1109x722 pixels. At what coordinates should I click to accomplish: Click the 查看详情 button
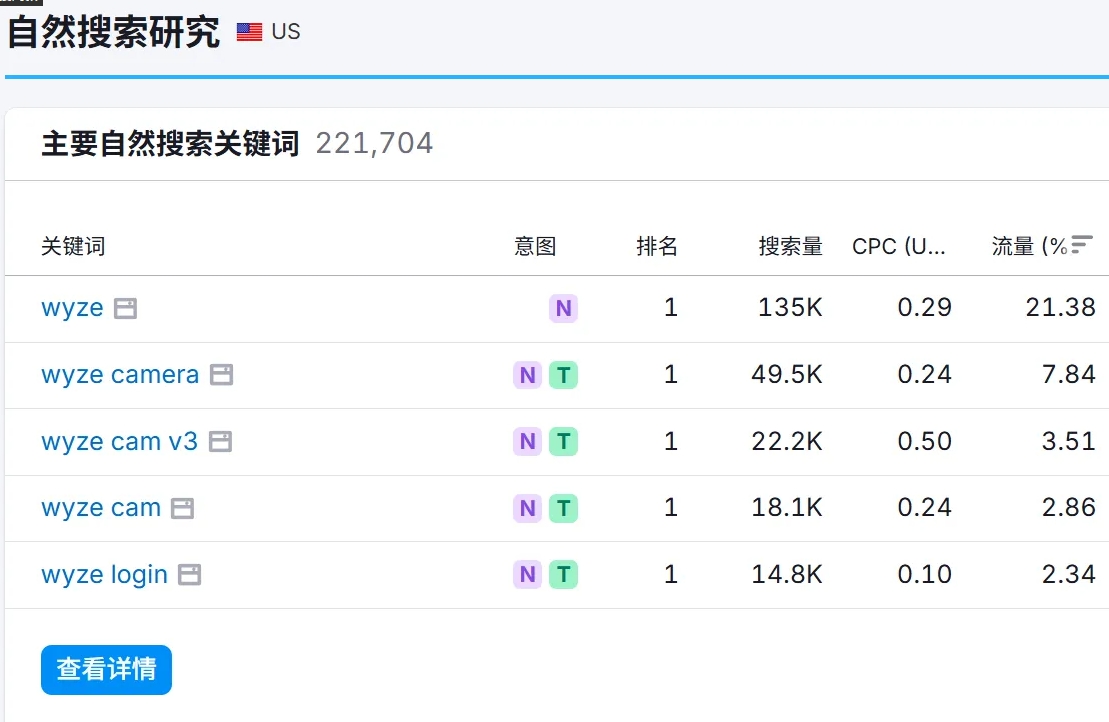(x=106, y=670)
